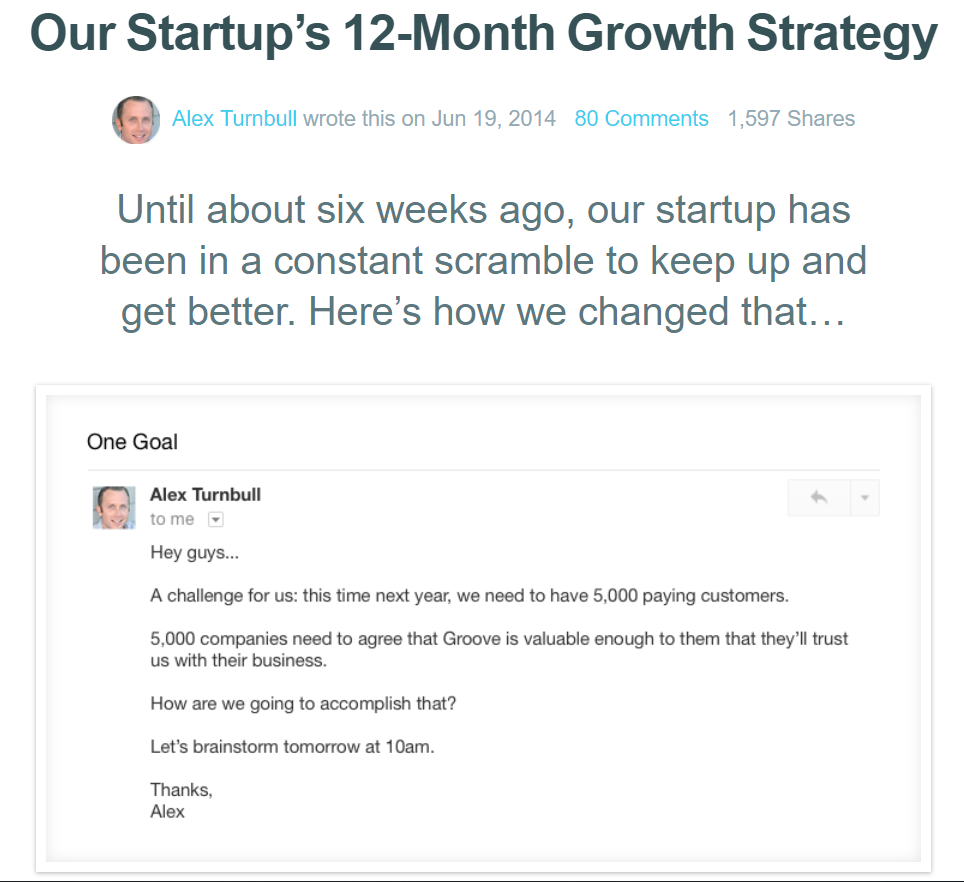Click the bold Alex Turnbull sender name
Viewport: 964px width, 882px height.
(205, 494)
